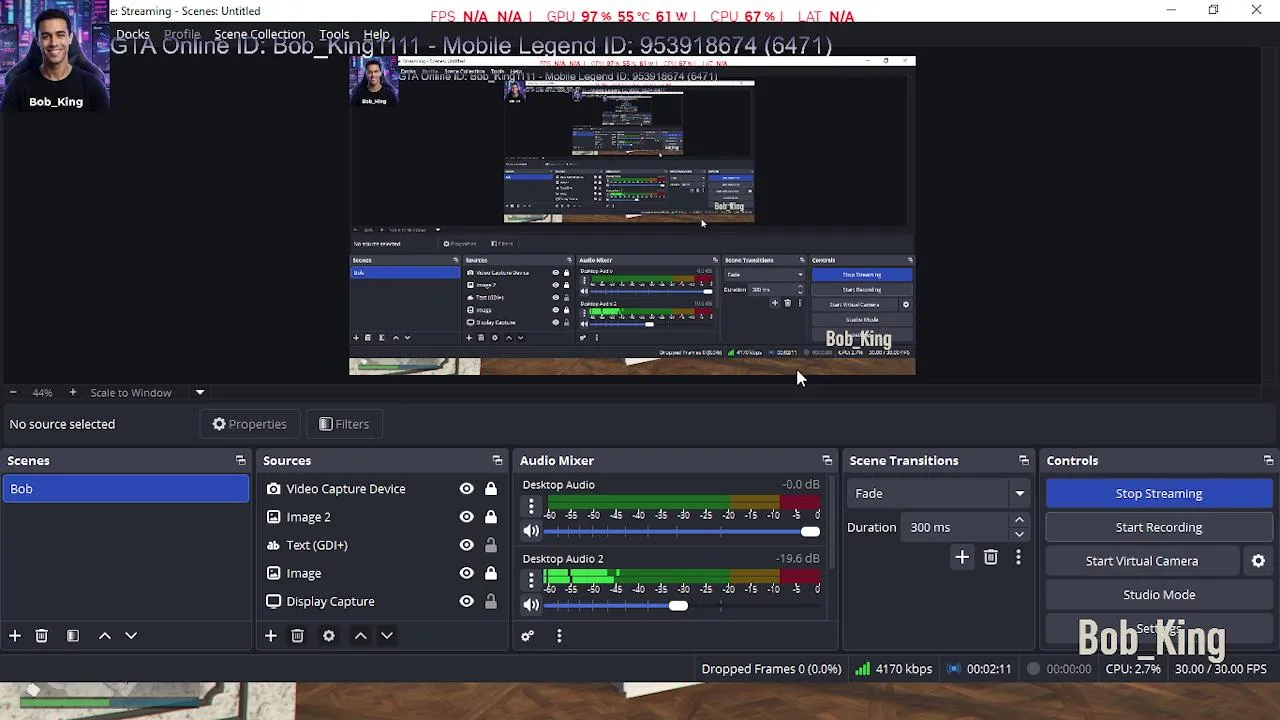Open the Docks menu
Viewport: 1280px width, 720px height.
click(x=133, y=34)
